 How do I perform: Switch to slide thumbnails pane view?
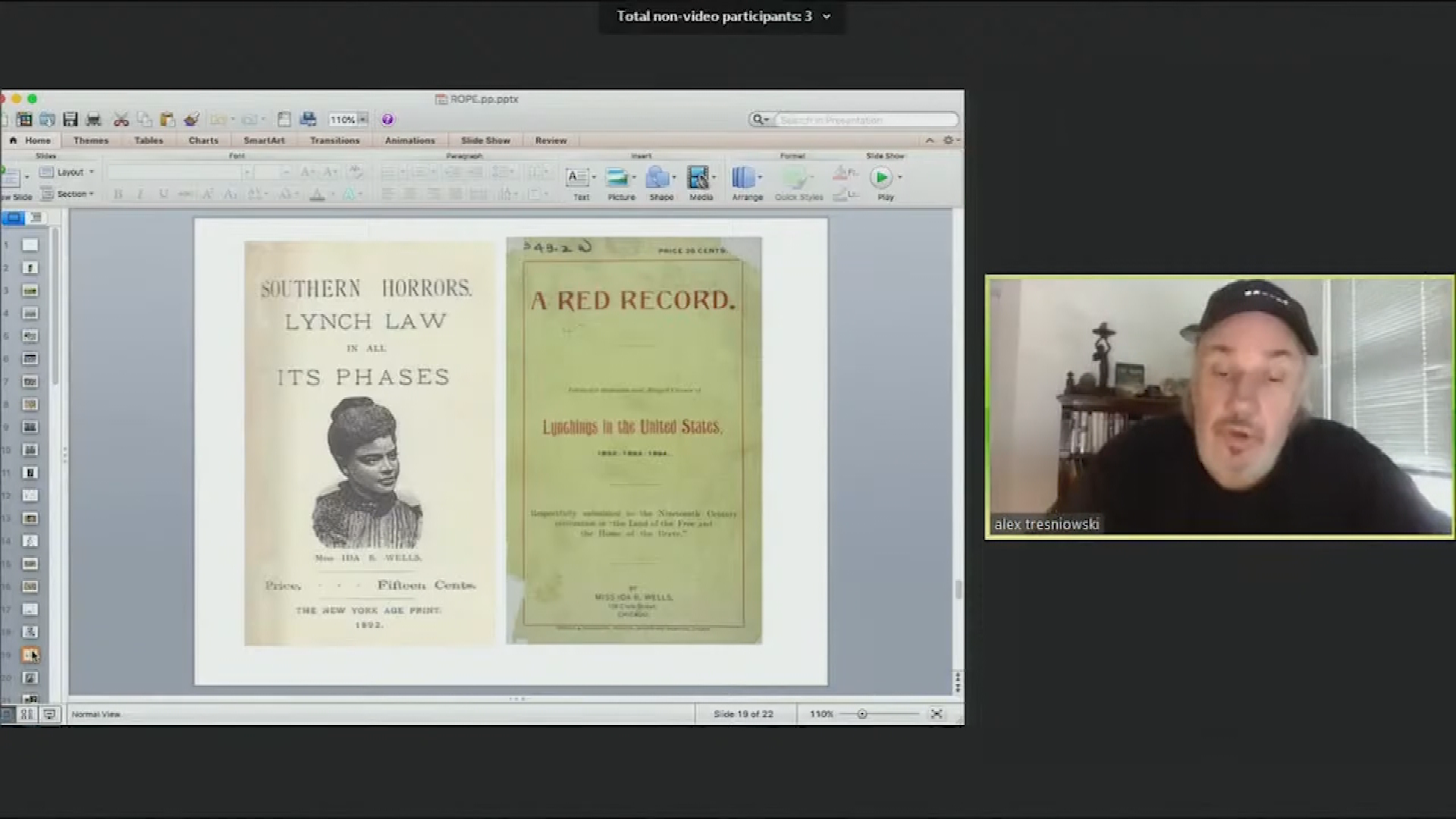14,218
